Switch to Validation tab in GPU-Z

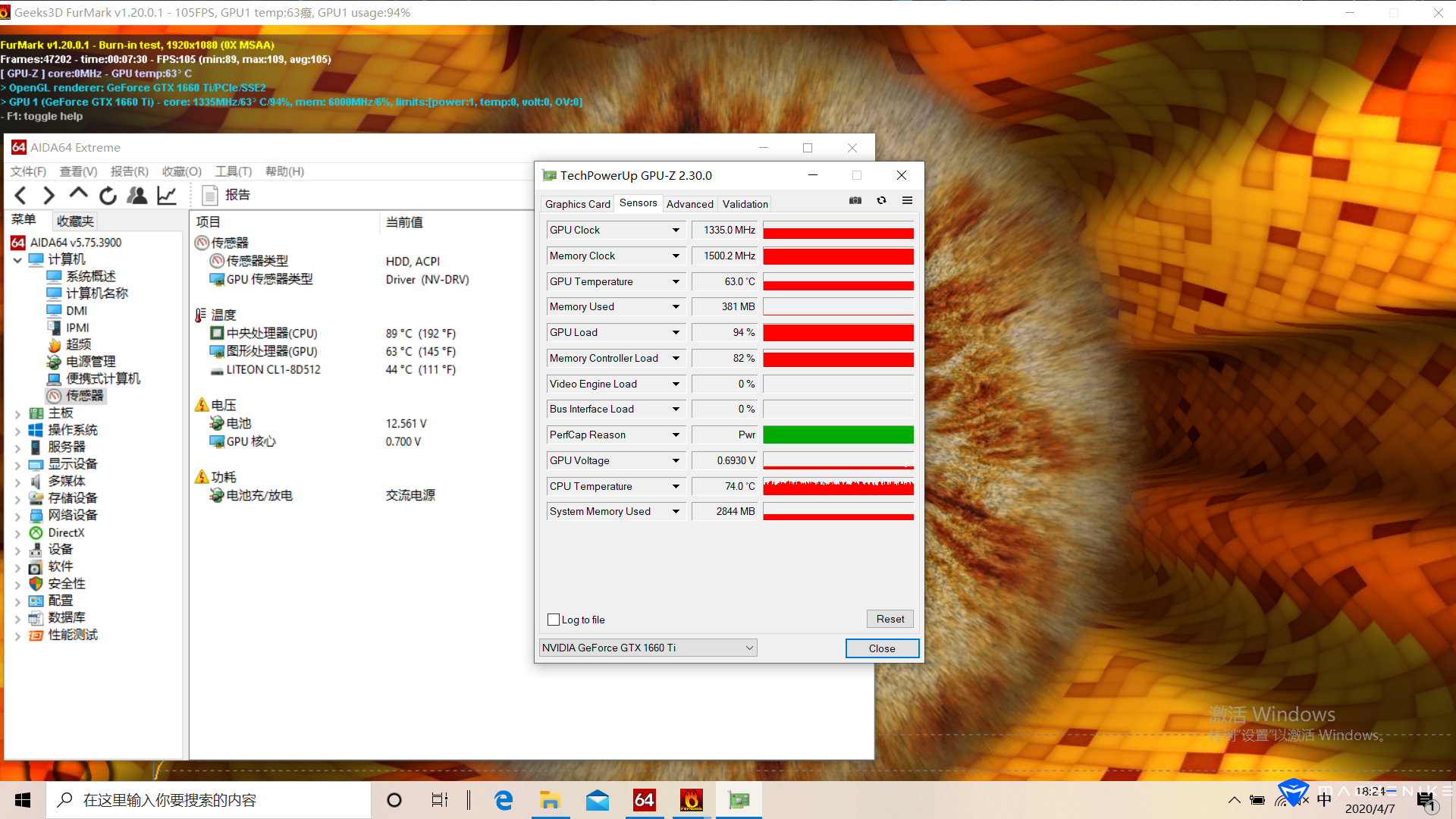pos(745,204)
